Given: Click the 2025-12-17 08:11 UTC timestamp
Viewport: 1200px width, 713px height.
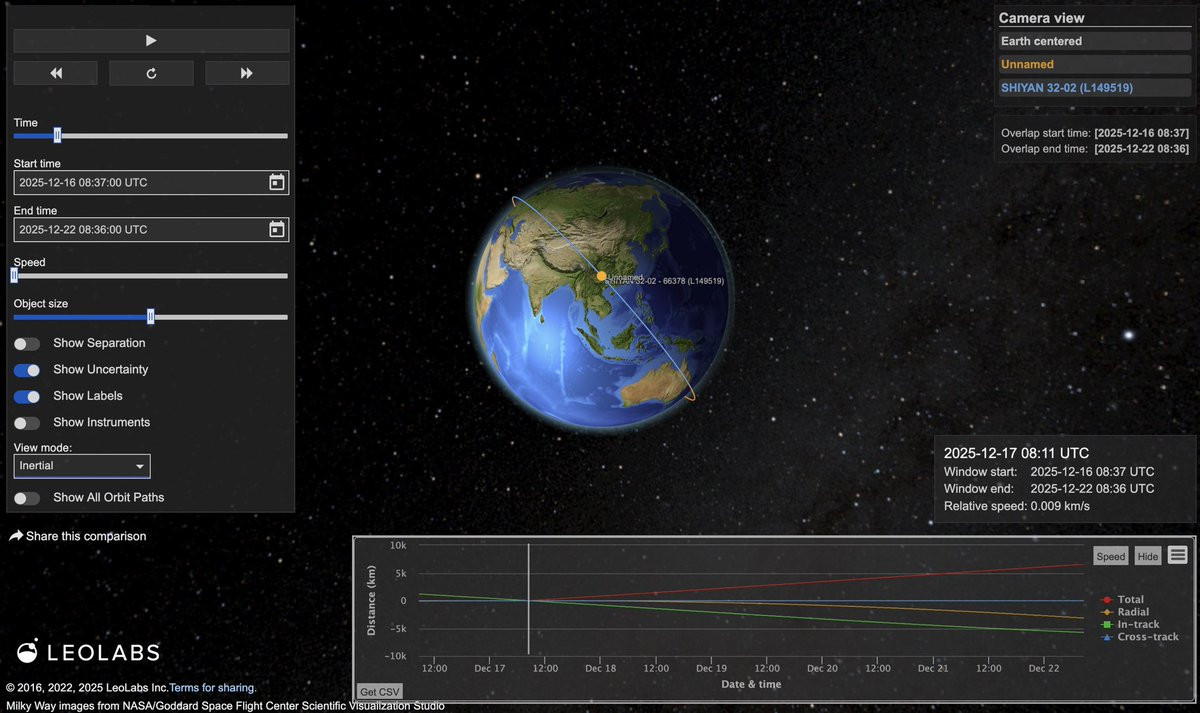Looking at the screenshot, I should (1016, 453).
